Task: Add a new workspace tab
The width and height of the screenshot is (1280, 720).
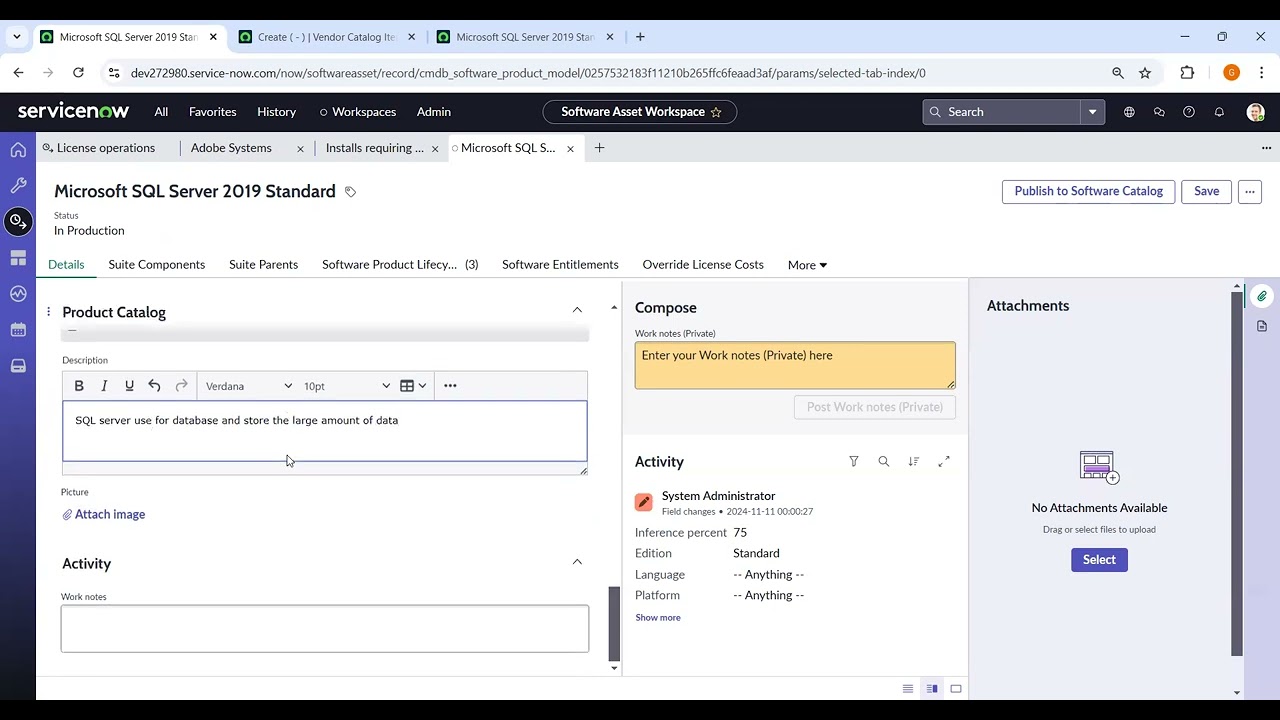Action: (599, 148)
